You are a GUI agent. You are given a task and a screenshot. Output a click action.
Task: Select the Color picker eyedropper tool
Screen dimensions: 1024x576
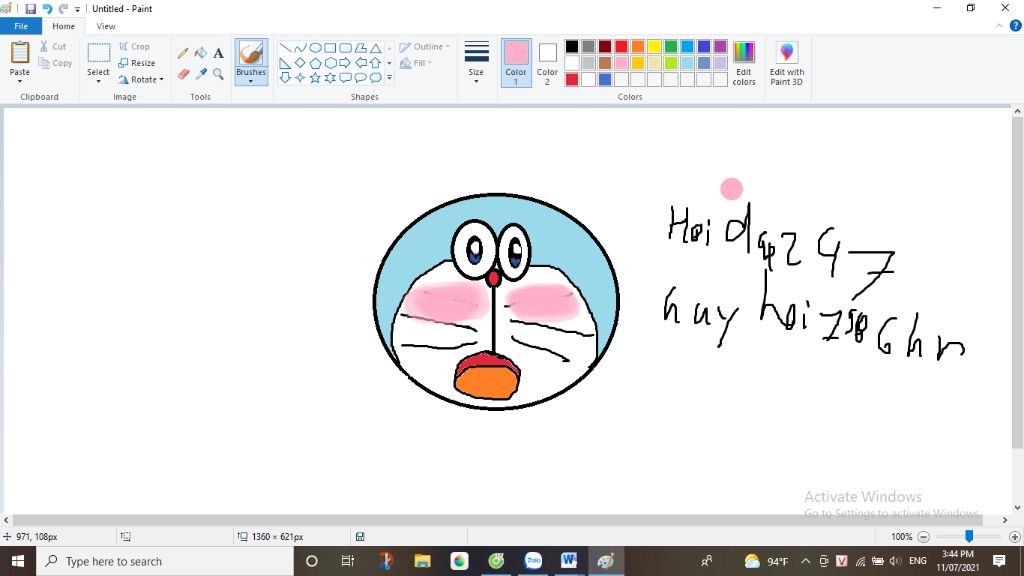click(x=201, y=74)
